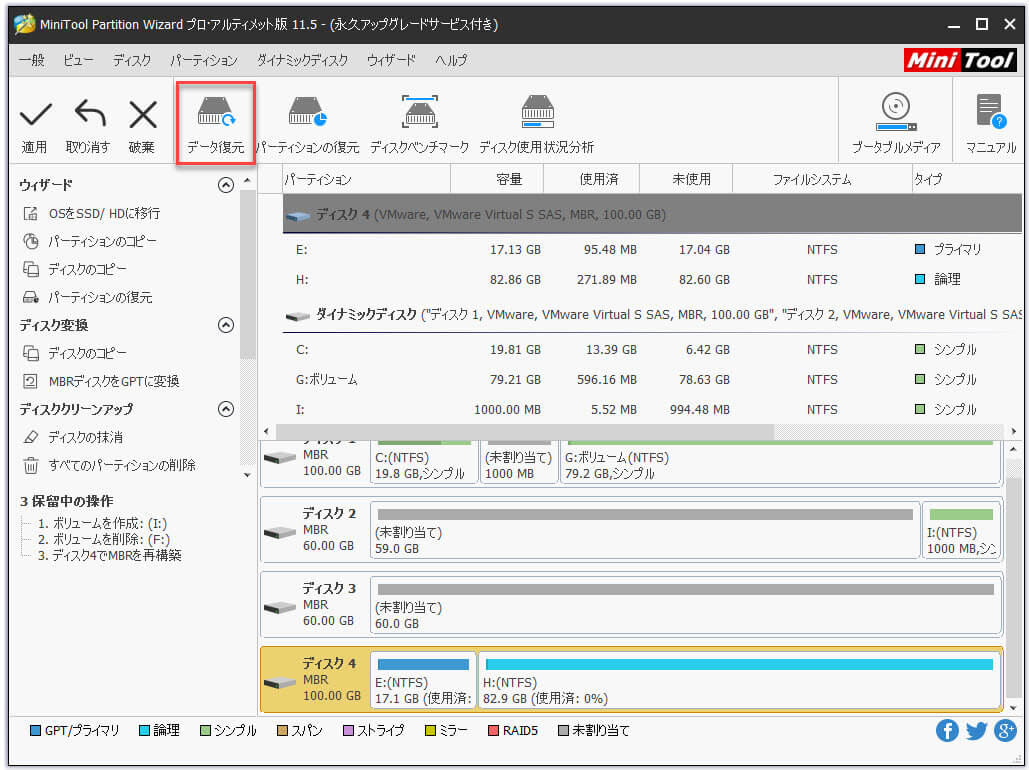Open the データ復元 data recovery tool
Image resolution: width=1029 pixels, height=770 pixels.
coord(216,123)
